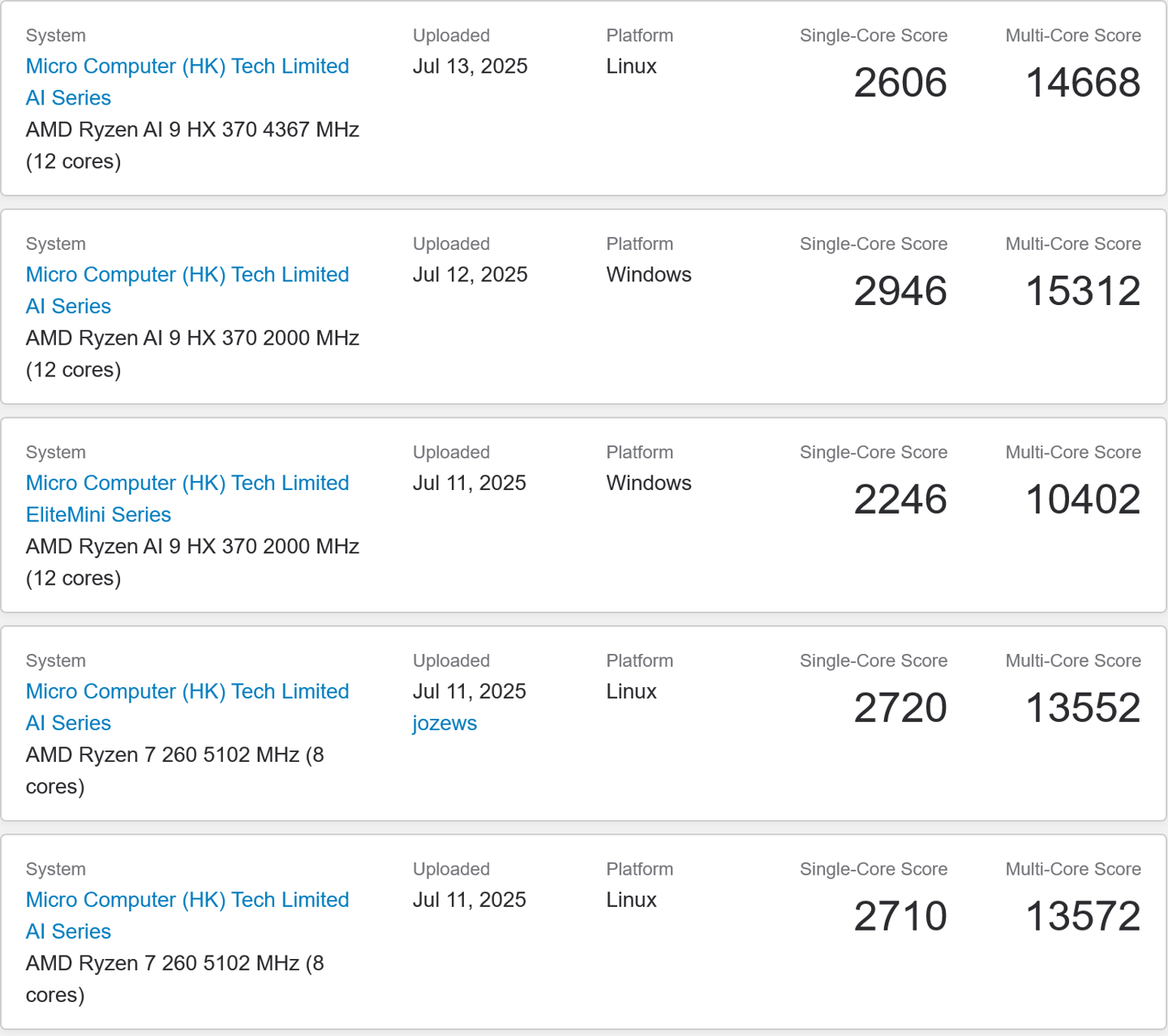
Task: Visit the jozews uploader profile
Action: (x=444, y=723)
